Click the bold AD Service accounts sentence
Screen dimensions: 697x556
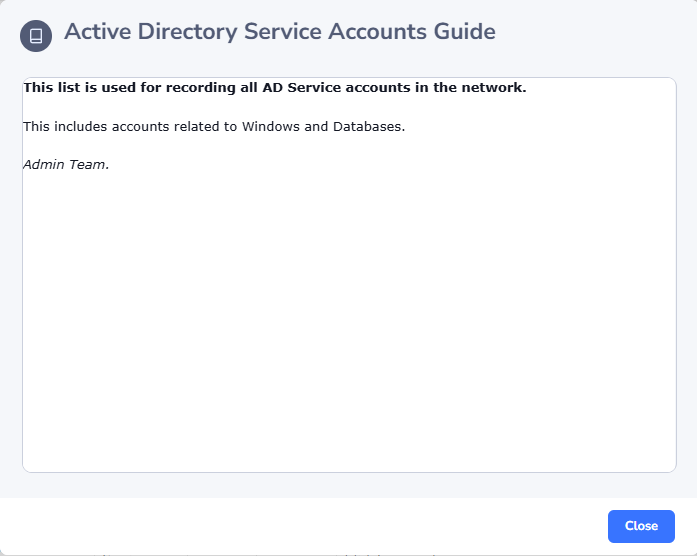(x=274, y=88)
